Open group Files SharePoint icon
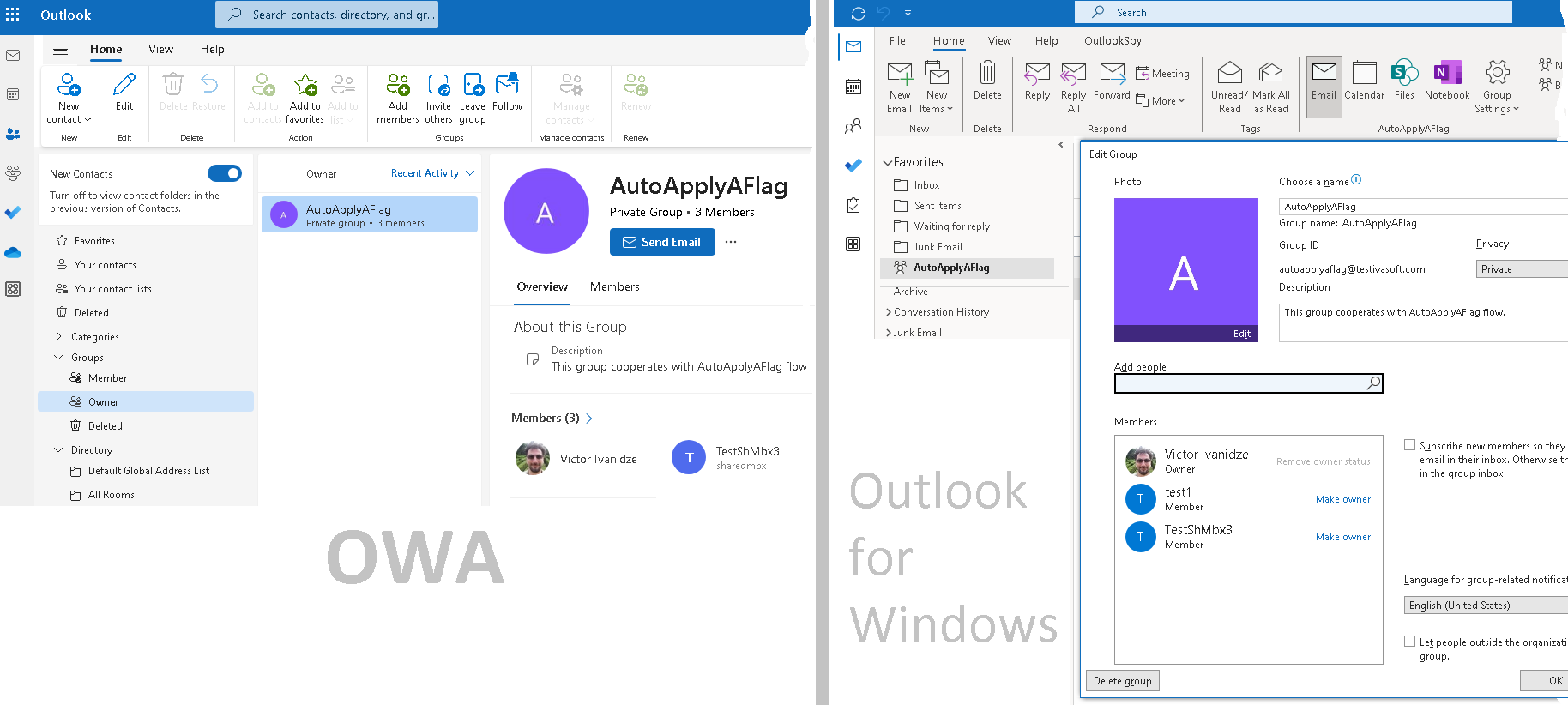This screenshot has width=1568, height=705. pos(1404,73)
